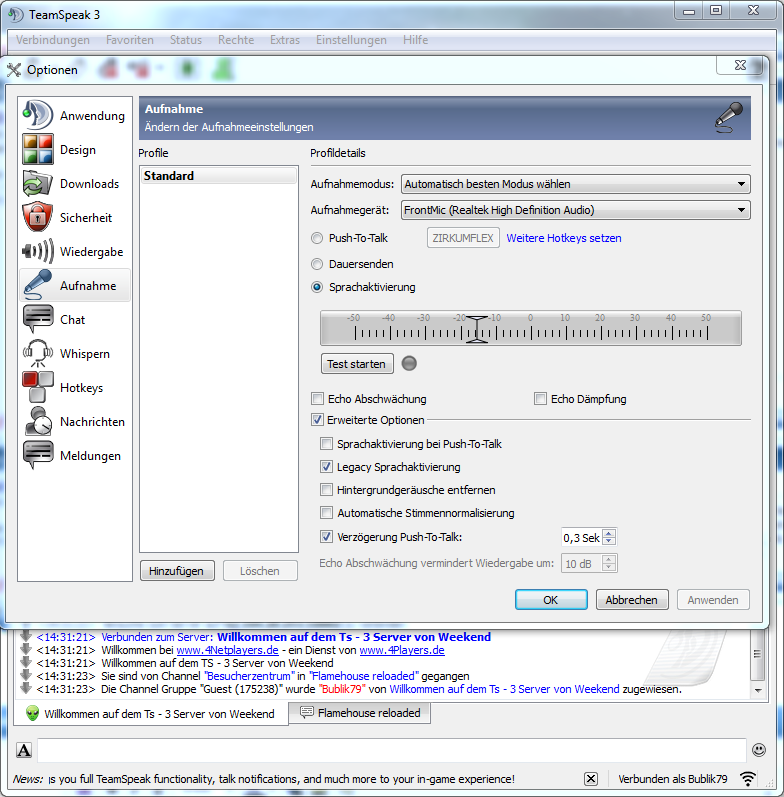The width and height of the screenshot is (784, 797).
Task: Click the slider scale at the 20 mark
Action: tap(601, 333)
